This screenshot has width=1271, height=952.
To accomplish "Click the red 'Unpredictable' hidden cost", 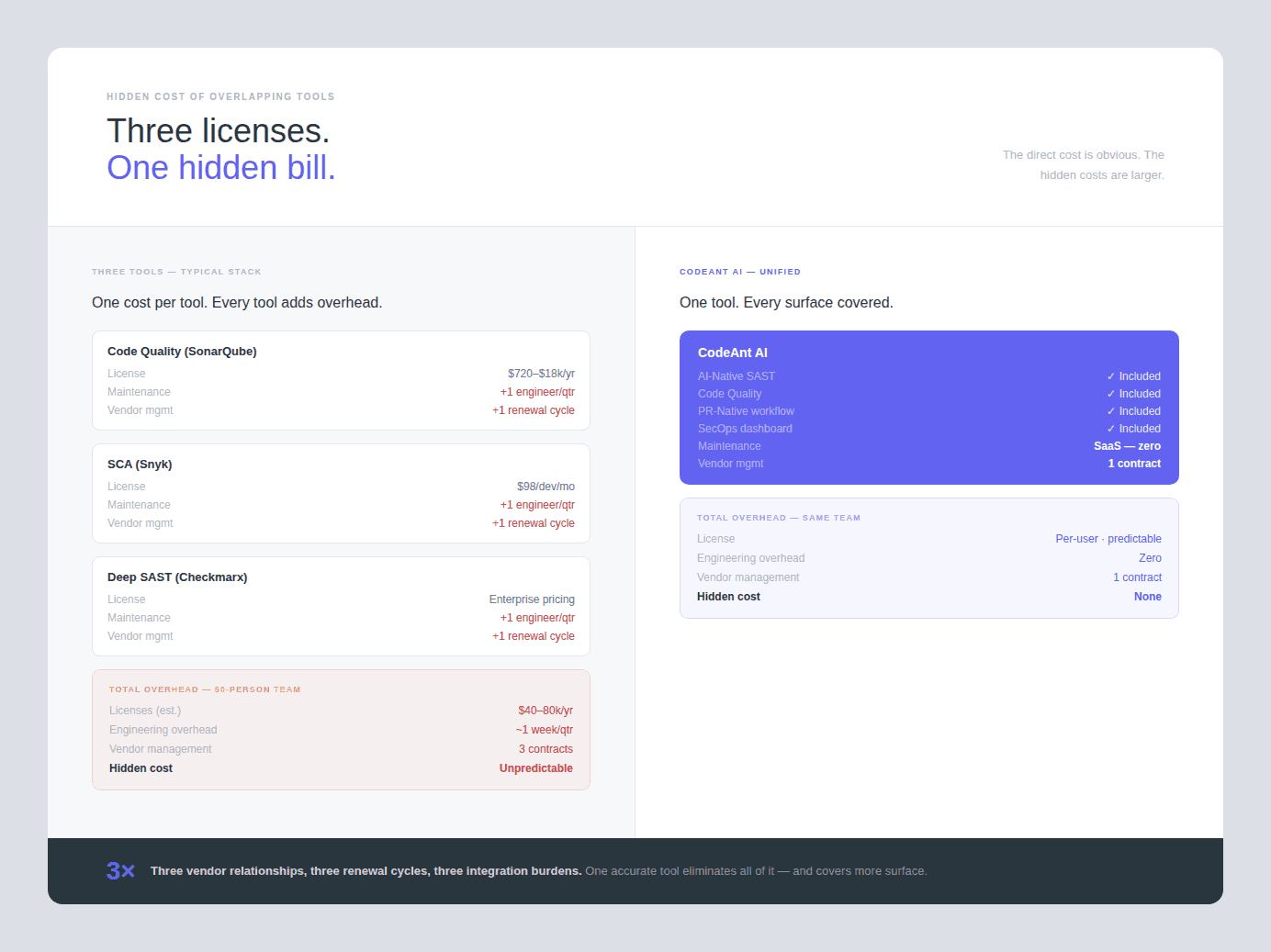I will click(536, 768).
